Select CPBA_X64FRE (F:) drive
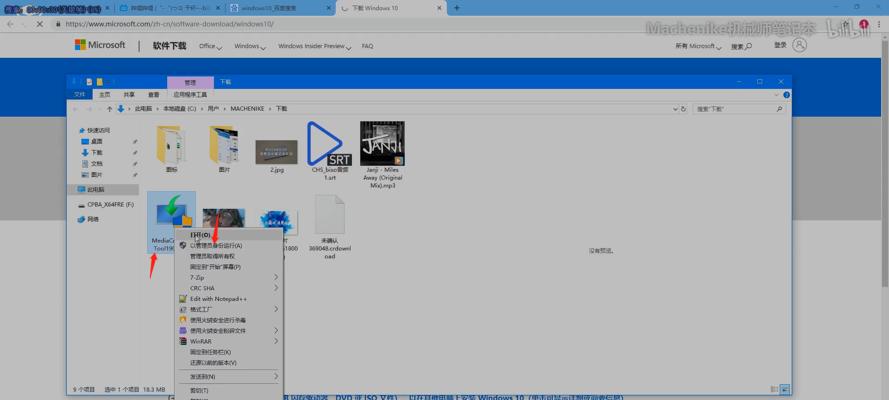Image resolution: width=889 pixels, height=400 pixels. tap(106, 205)
